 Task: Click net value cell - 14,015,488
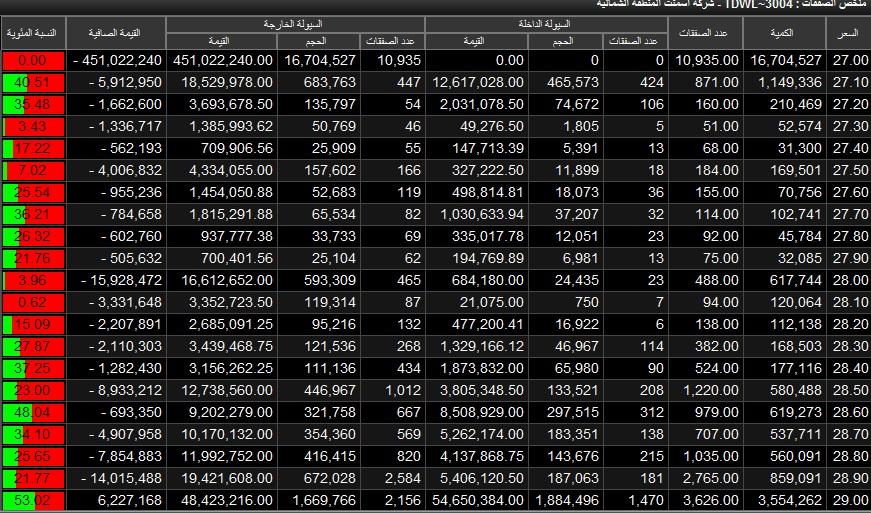pyautogui.click(x=116, y=478)
